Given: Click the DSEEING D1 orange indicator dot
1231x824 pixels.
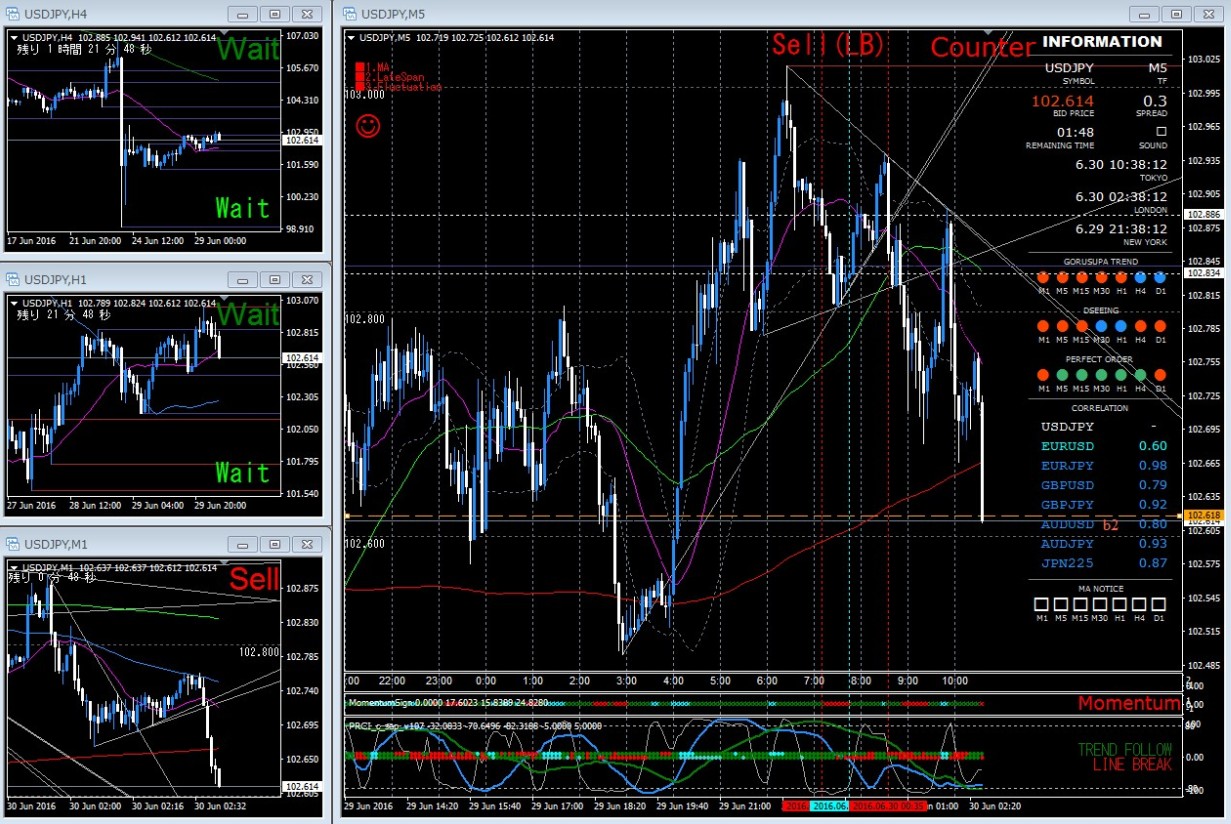Looking at the screenshot, I should click(1160, 326).
